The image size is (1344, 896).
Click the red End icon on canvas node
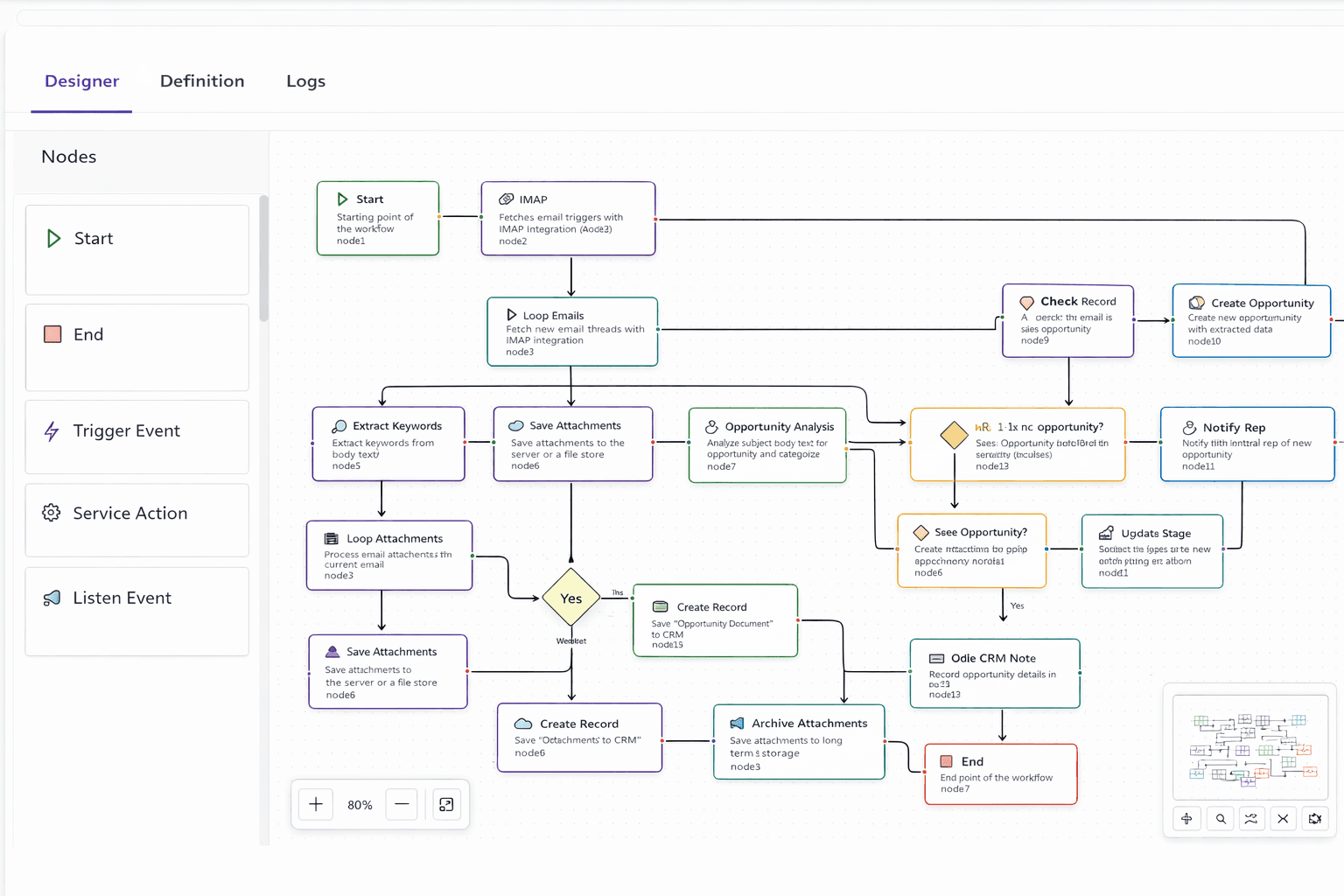click(946, 762)
